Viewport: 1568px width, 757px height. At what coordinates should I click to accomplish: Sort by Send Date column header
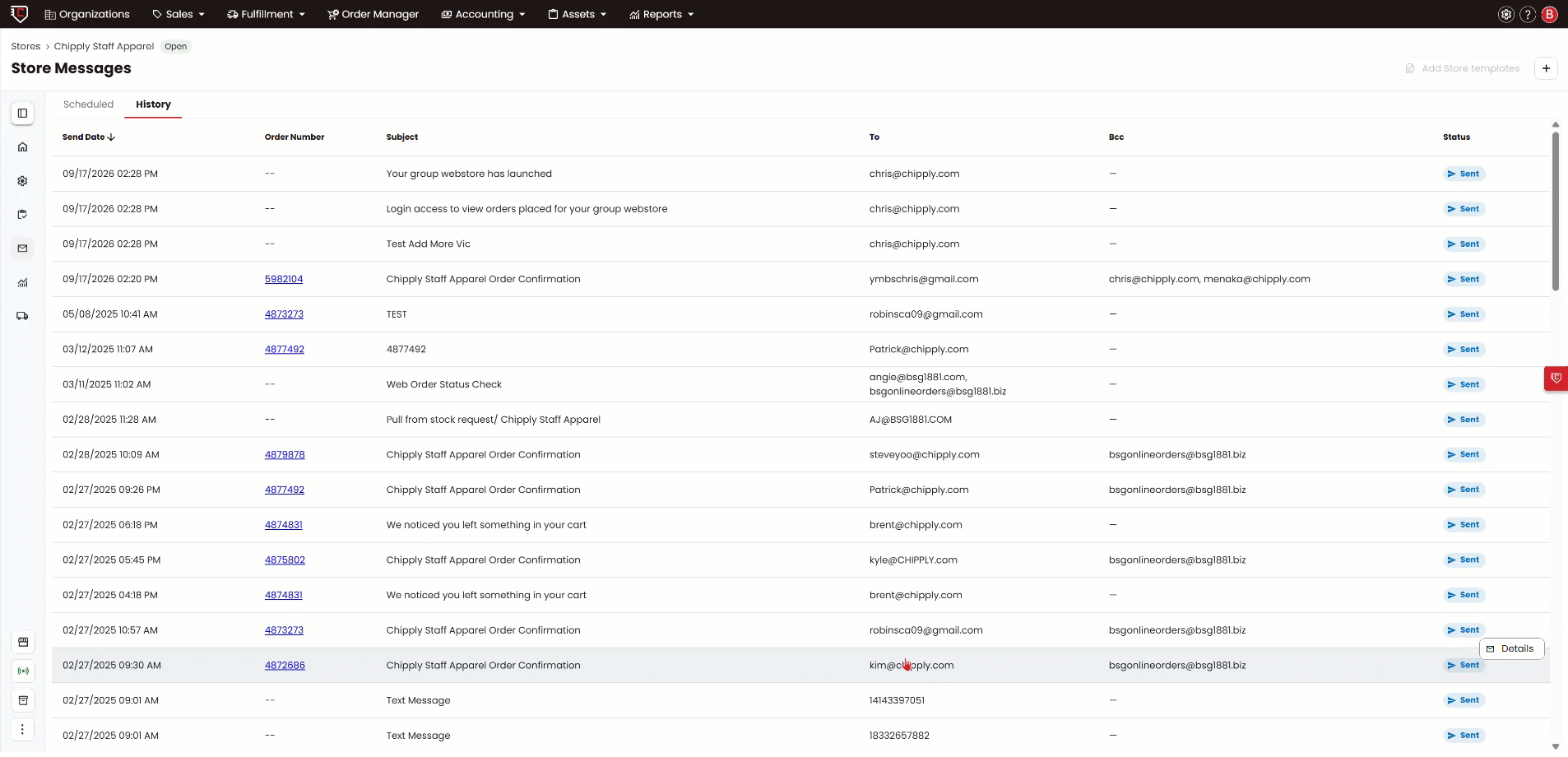89,137
